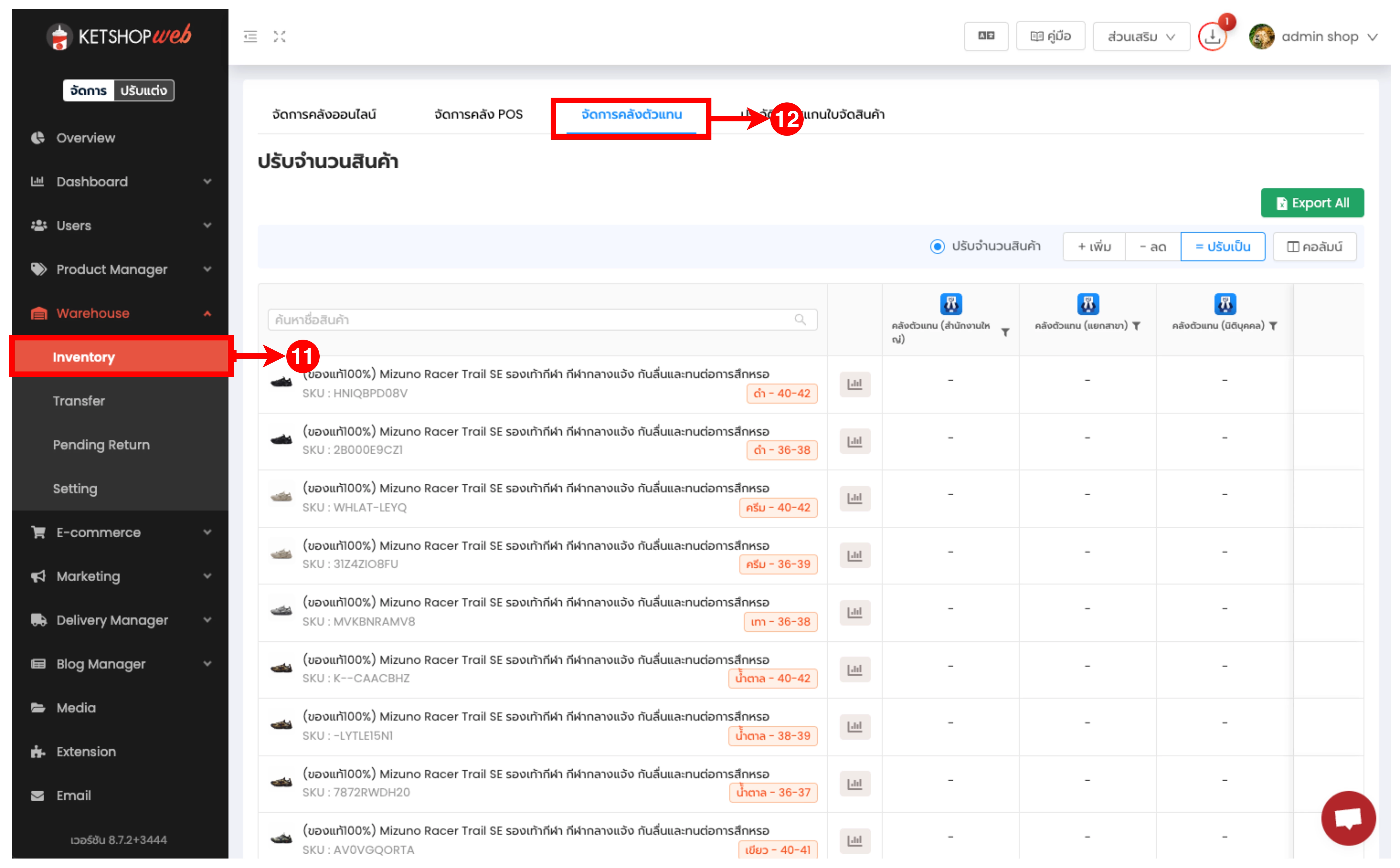Click the language translate icon button
The width and height of the screenshot is (1400, 868).
(x=986, y=36)
